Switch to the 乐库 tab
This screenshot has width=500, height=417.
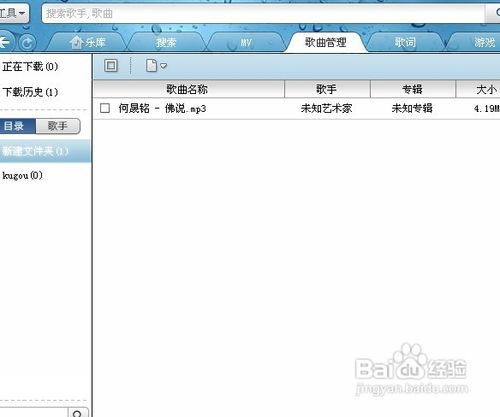click(88, 42)
